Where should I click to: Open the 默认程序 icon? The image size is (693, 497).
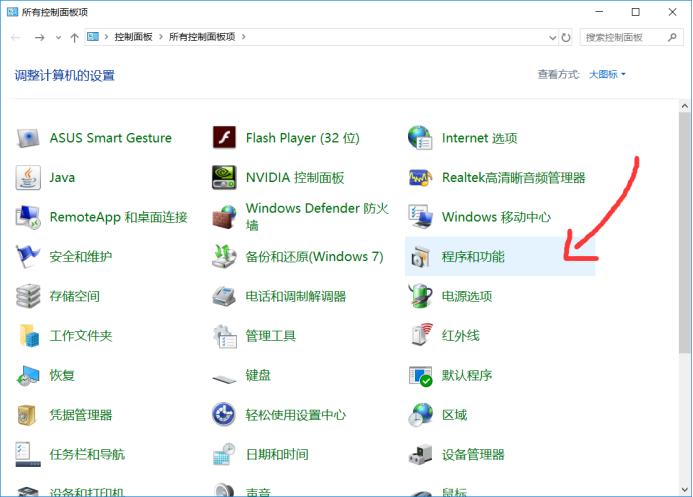420,376
